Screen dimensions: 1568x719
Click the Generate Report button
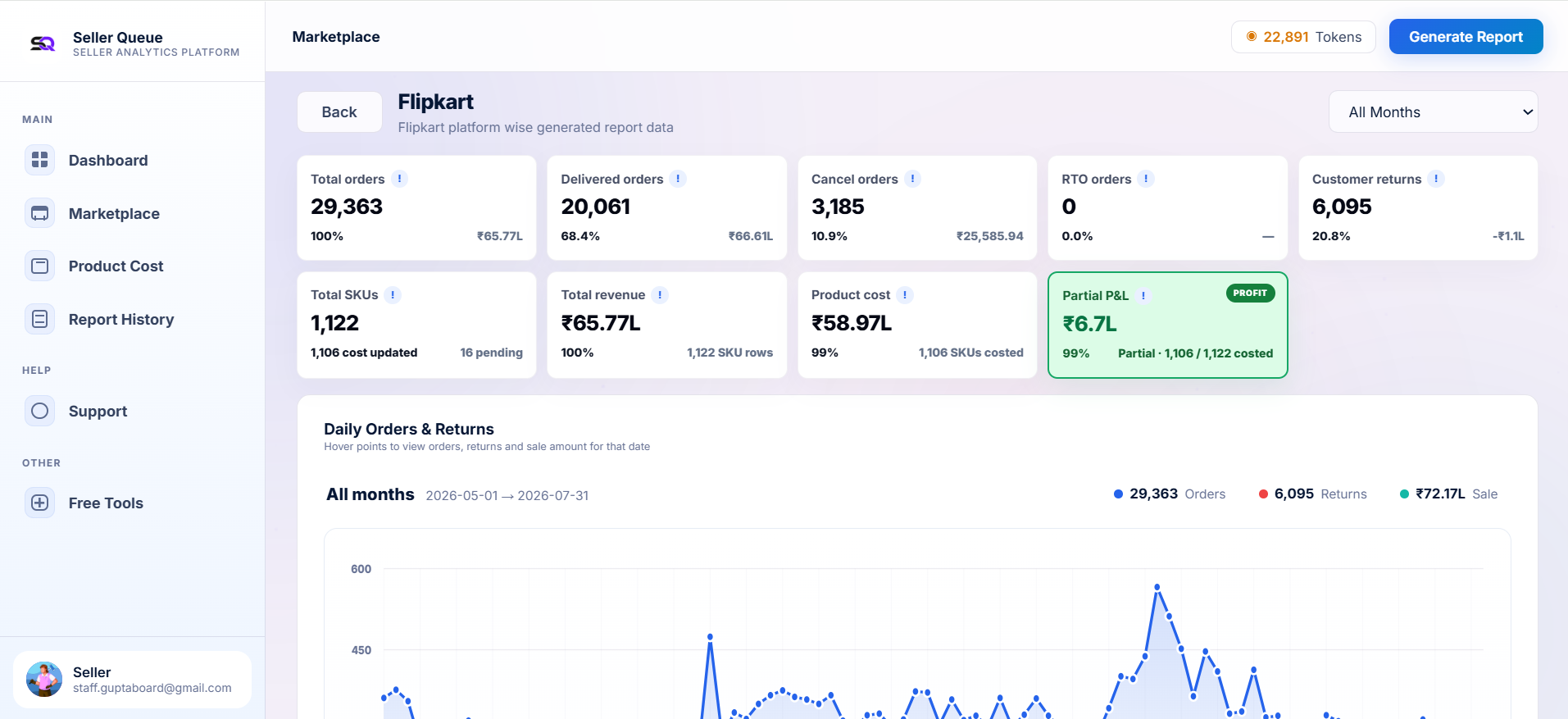coord(1466,37)
